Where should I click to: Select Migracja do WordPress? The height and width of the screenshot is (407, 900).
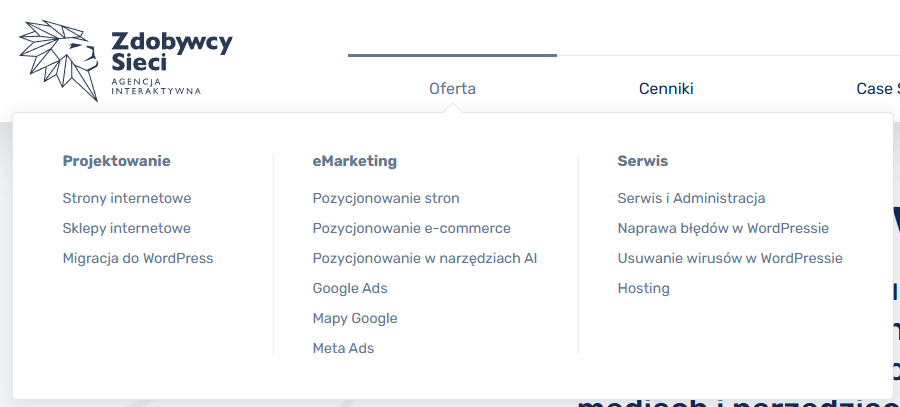138,258
